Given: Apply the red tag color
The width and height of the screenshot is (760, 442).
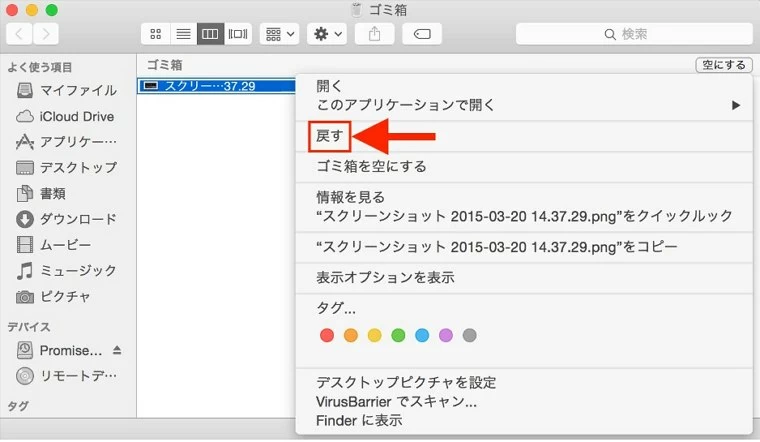Looking at the screenshot, I should (326, 335).
